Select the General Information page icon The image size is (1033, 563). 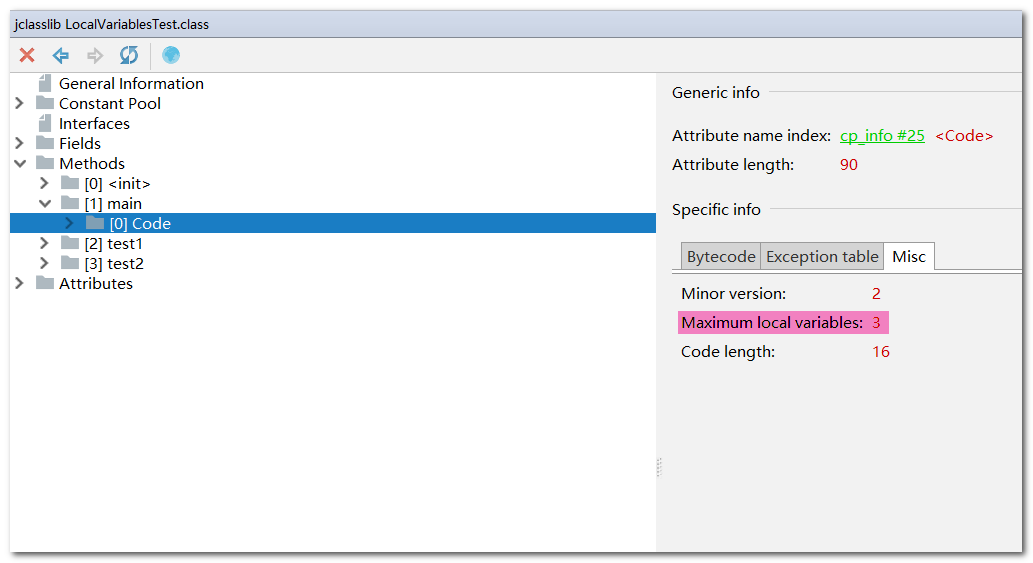click(x=45, y=84)
